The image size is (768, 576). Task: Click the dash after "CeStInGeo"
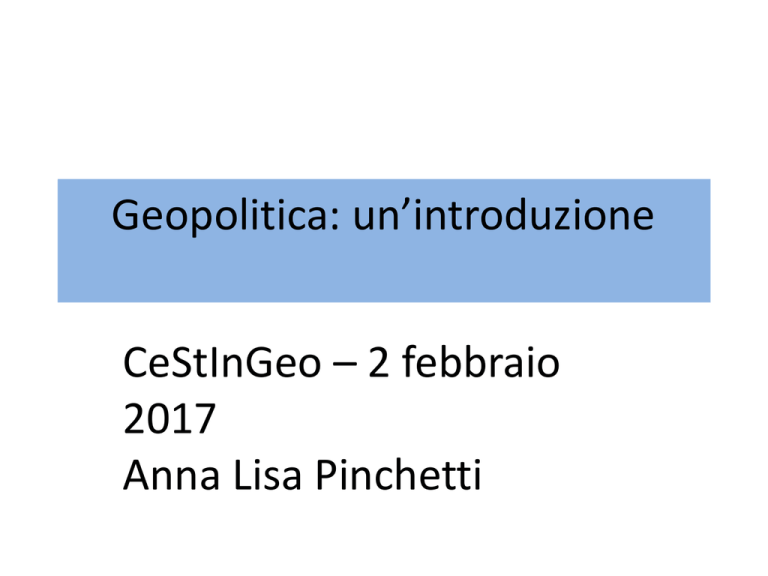[x=343, y=366]
